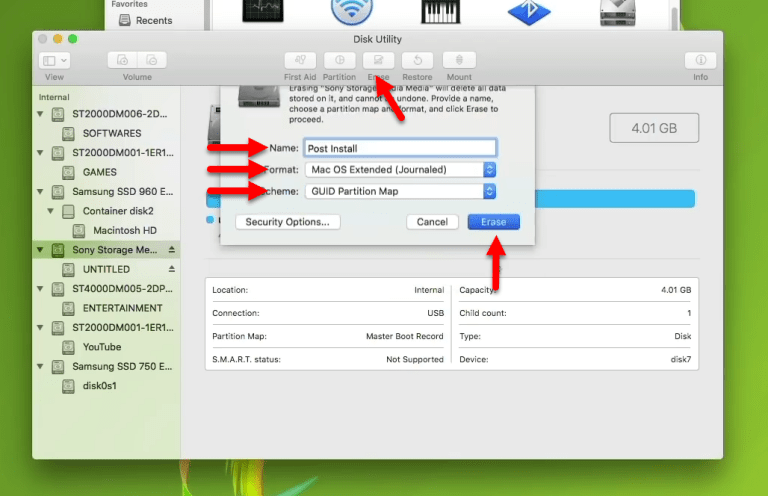Click the Name field containing Post Install
Screen dimensions: 768x496
click(400, 148)
